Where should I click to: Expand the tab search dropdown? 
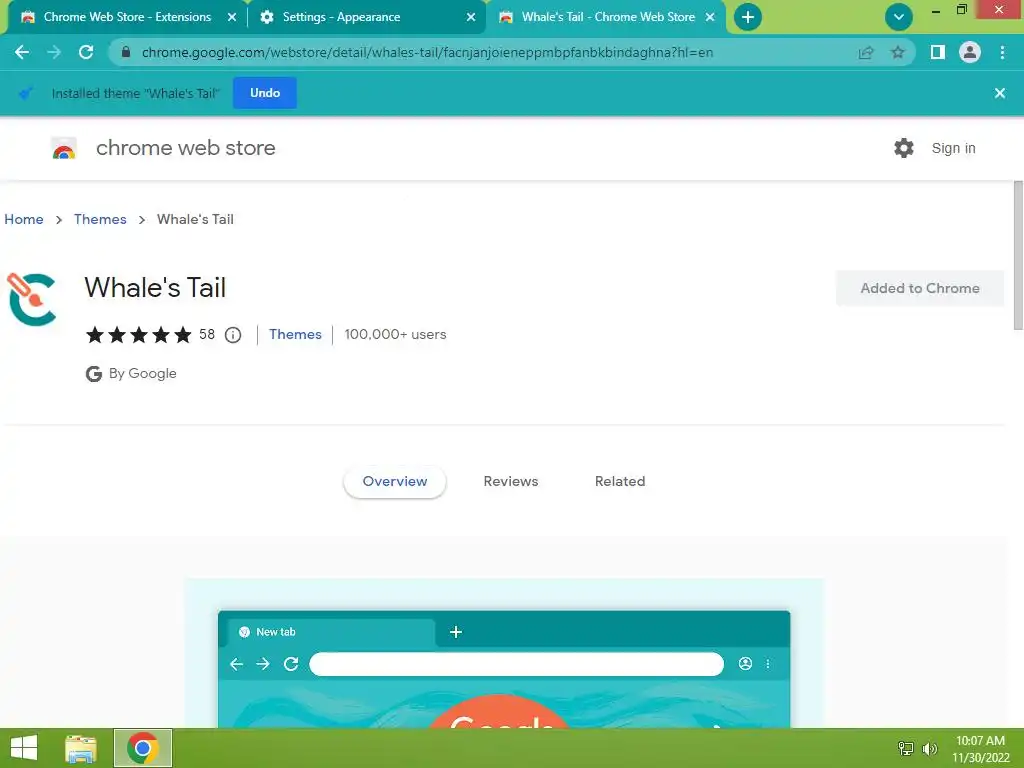(899, 17)
